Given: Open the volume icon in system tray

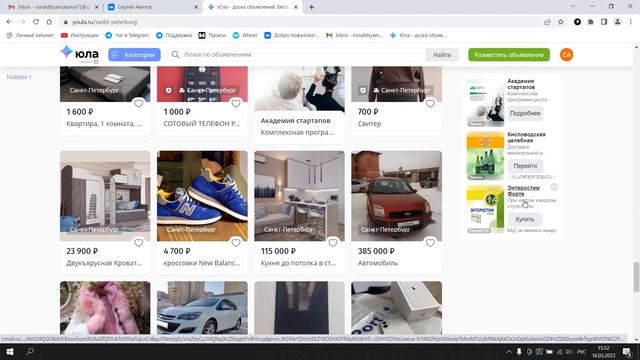Looking at the screenshot, I should pos(569,352).
